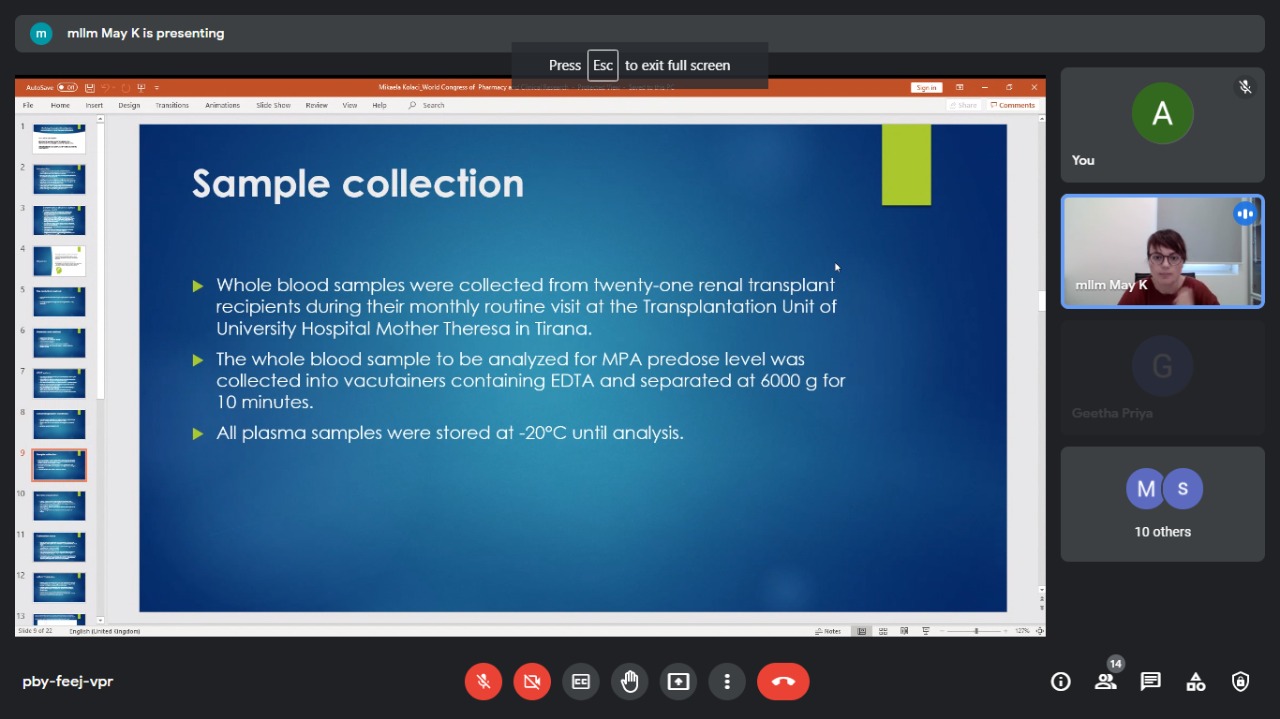Switch to Slide Sorter view
1280x719 pixels.
click(883, 631)
